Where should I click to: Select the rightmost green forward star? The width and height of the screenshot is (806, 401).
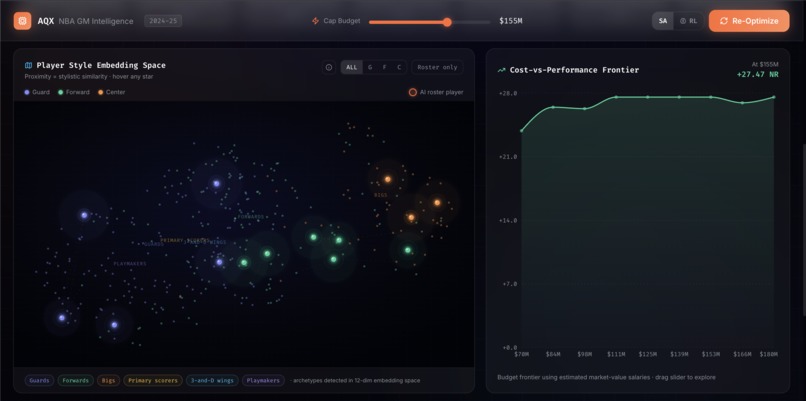coord(408,250)
